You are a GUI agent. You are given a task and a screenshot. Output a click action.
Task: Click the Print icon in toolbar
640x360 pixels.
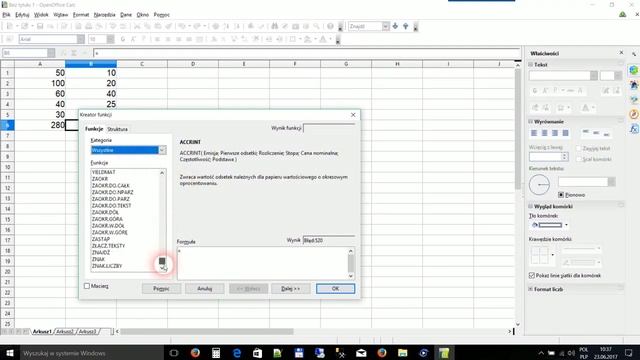[x=89, y=26]
